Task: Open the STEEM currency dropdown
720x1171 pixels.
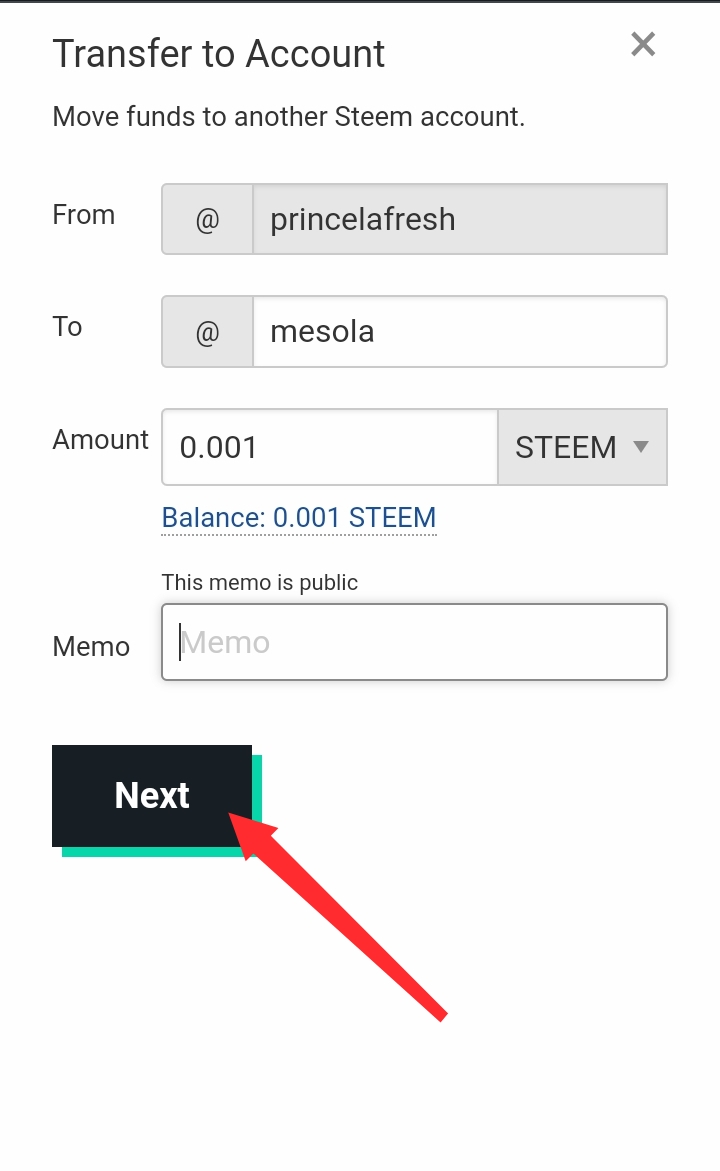Action: click(x=566, y=447)
